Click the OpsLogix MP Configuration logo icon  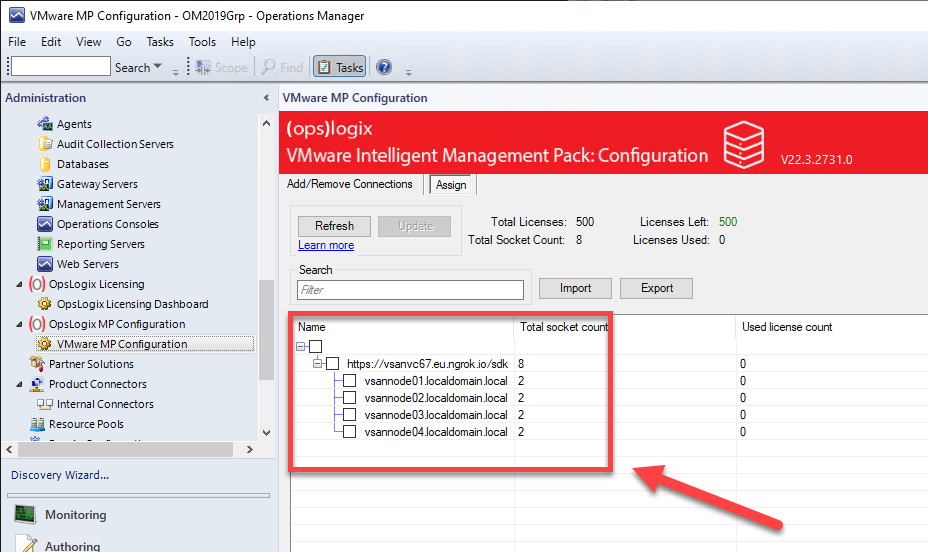pyautogui.click(x=37, y=324)
